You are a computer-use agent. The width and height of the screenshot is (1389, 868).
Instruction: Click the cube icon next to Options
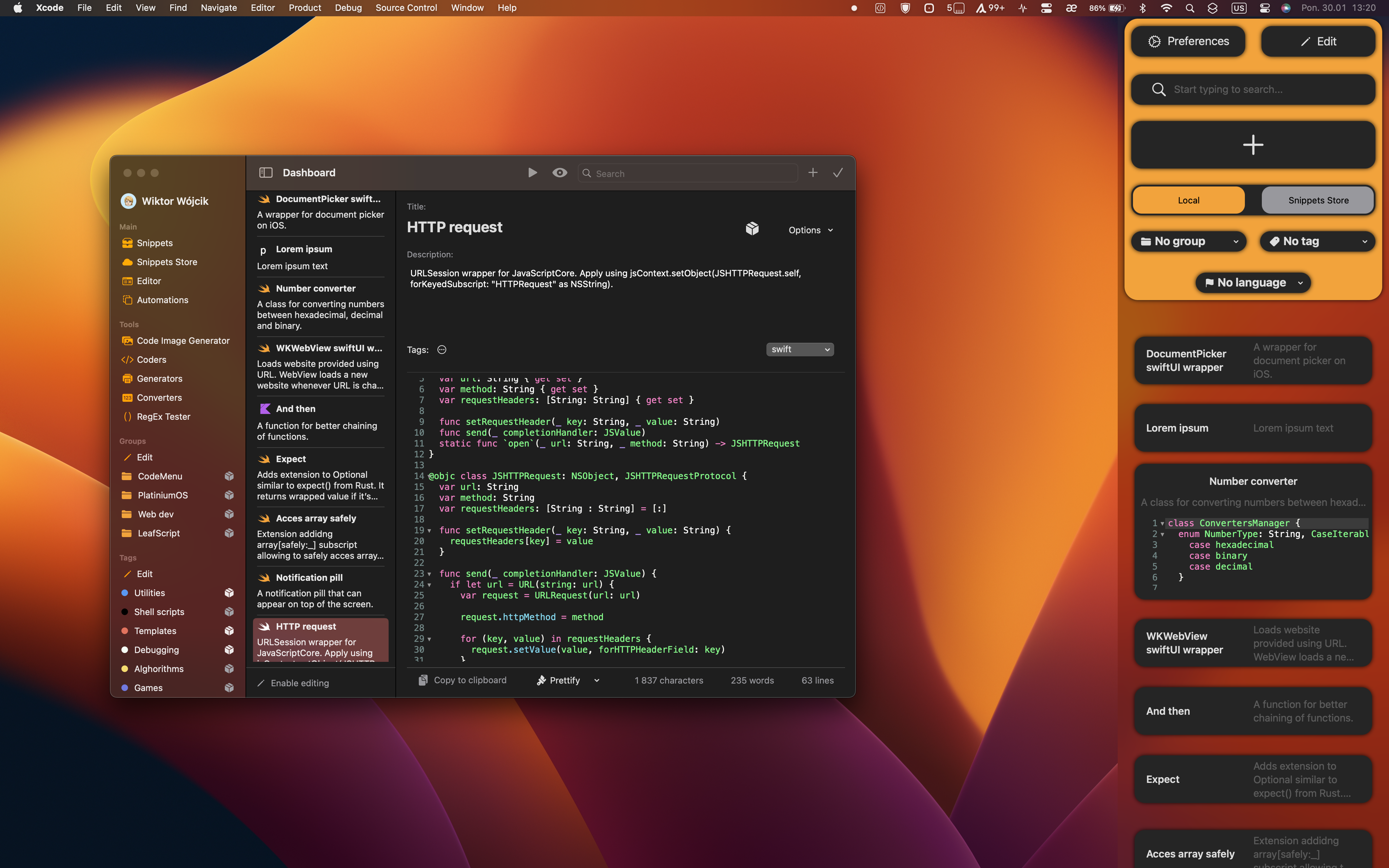[752, 229]
